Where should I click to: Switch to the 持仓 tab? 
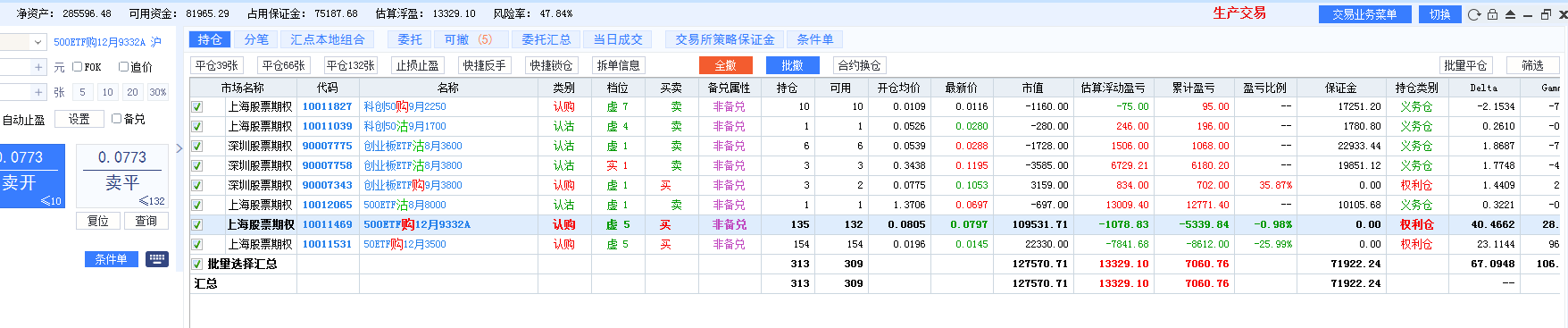pyautogui.click(x=210, y=39)
